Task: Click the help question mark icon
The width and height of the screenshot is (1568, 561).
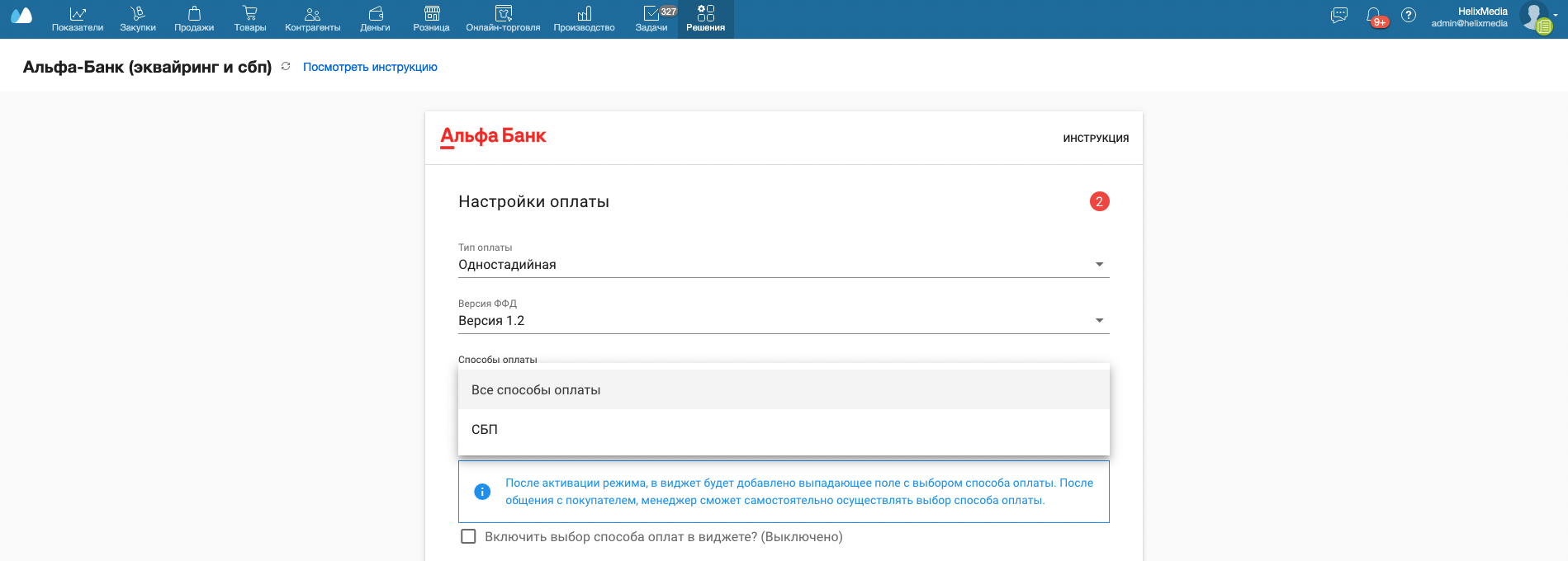Action: click(1409, 16)
